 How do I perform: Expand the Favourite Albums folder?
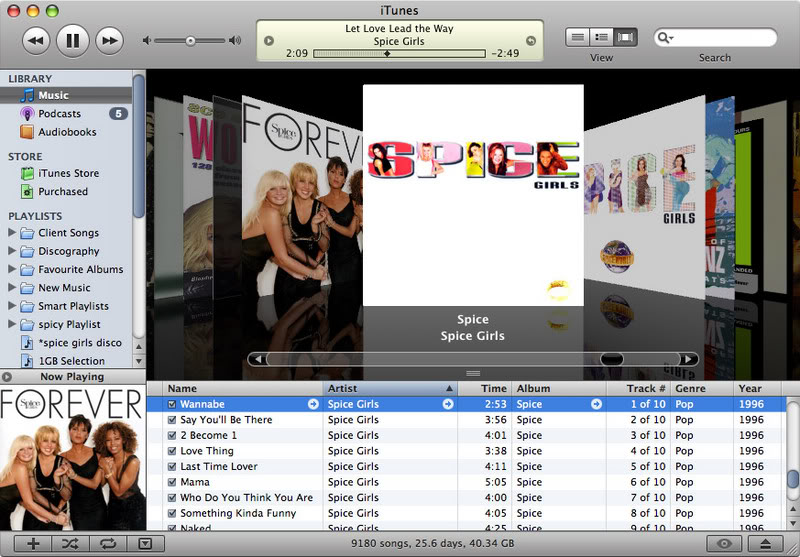(12, 269)
